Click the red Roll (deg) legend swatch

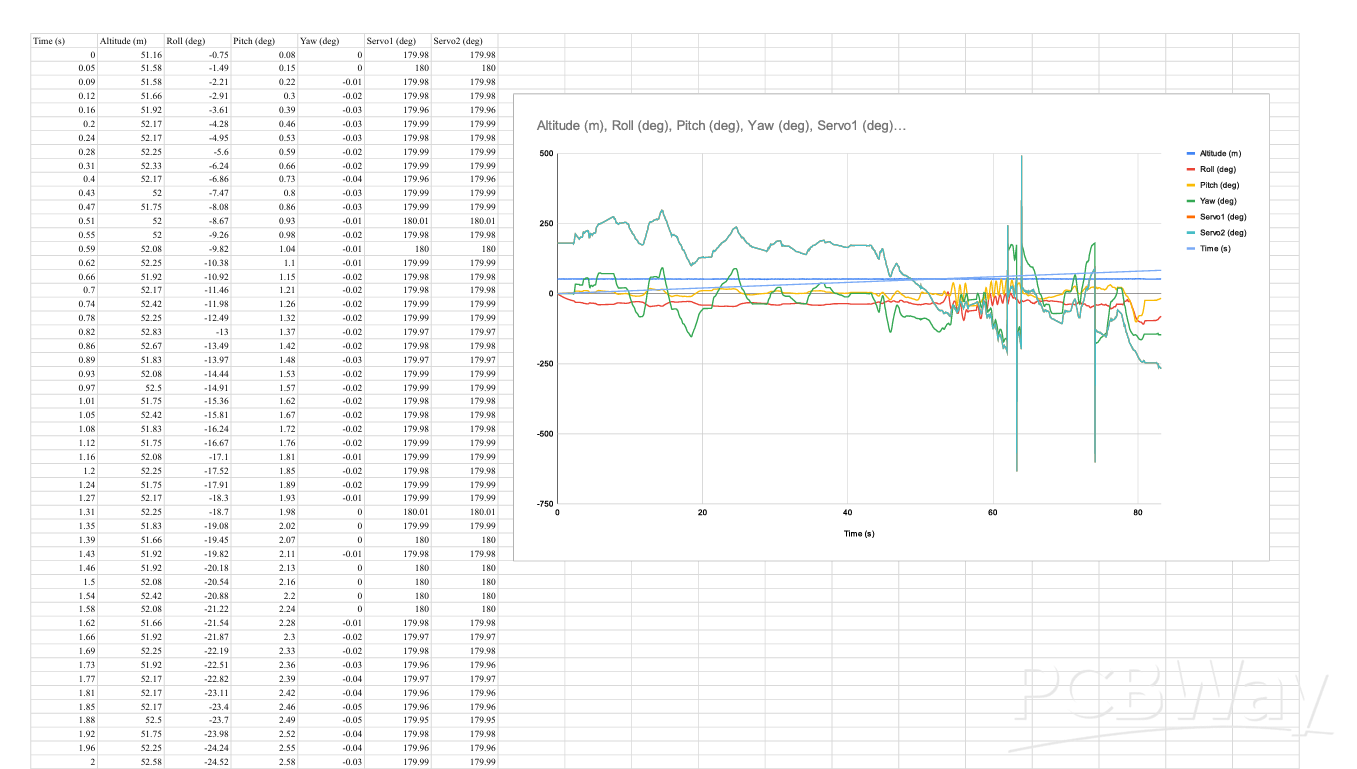[x=1190, y=169]
